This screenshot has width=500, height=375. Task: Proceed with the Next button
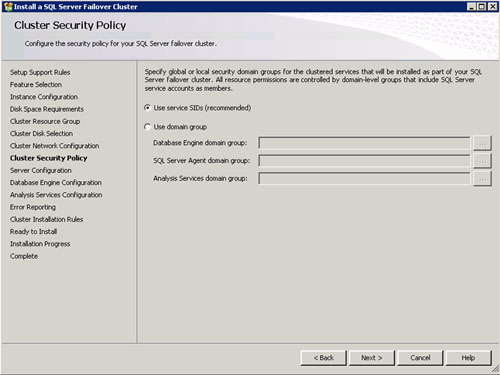[371, 358]
